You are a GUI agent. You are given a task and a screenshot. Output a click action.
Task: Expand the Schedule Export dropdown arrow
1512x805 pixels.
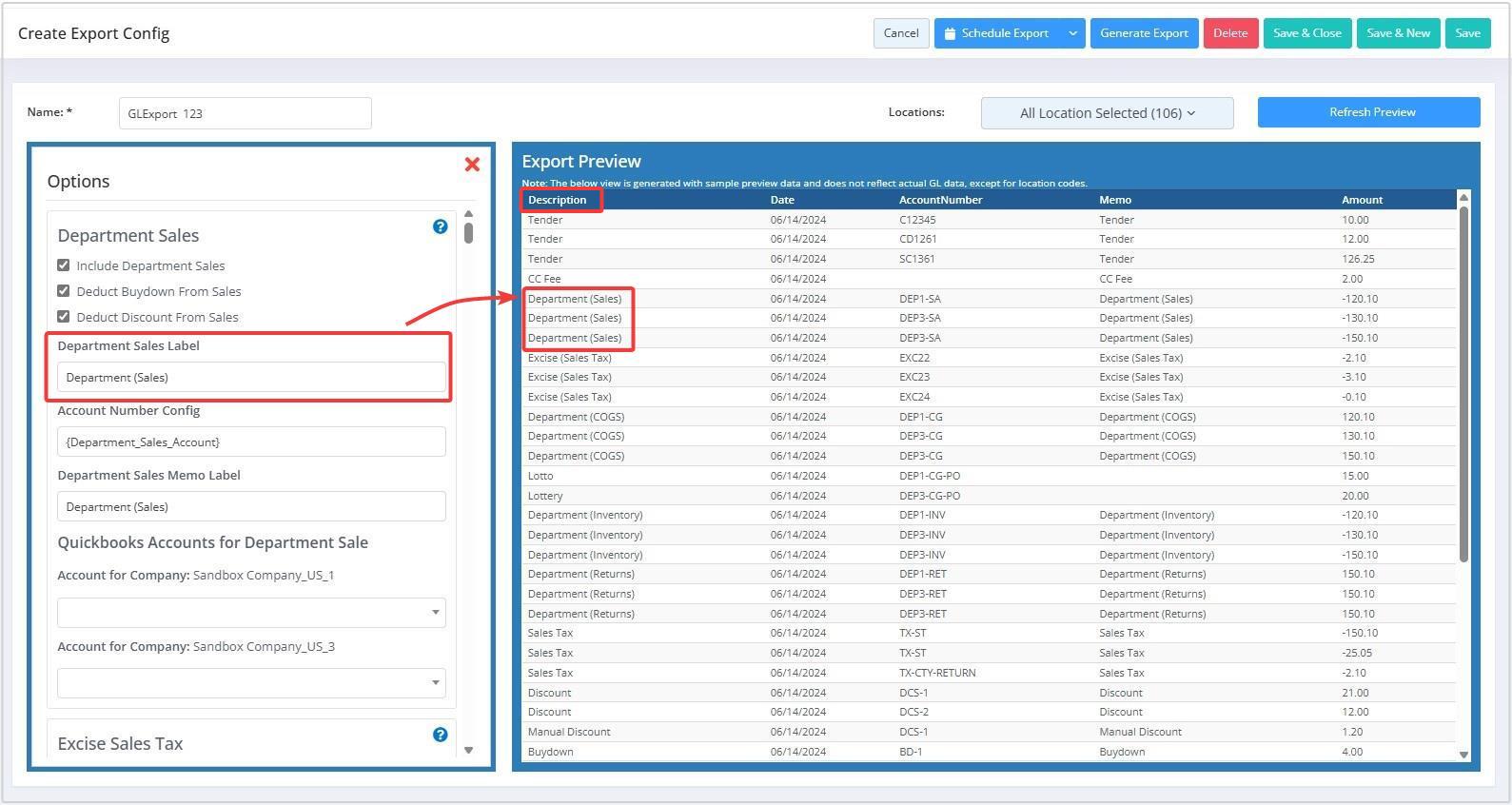1072,33
